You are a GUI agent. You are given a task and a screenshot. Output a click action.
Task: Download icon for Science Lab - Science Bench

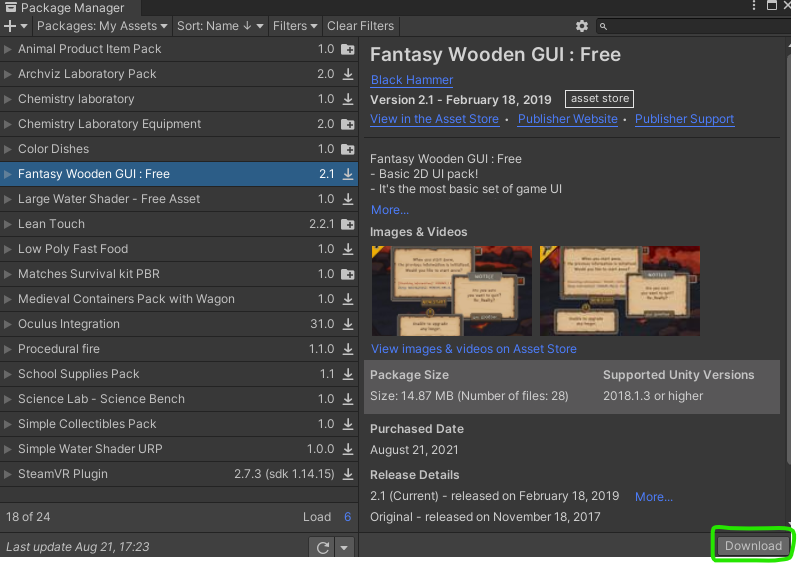pos(348,399)
